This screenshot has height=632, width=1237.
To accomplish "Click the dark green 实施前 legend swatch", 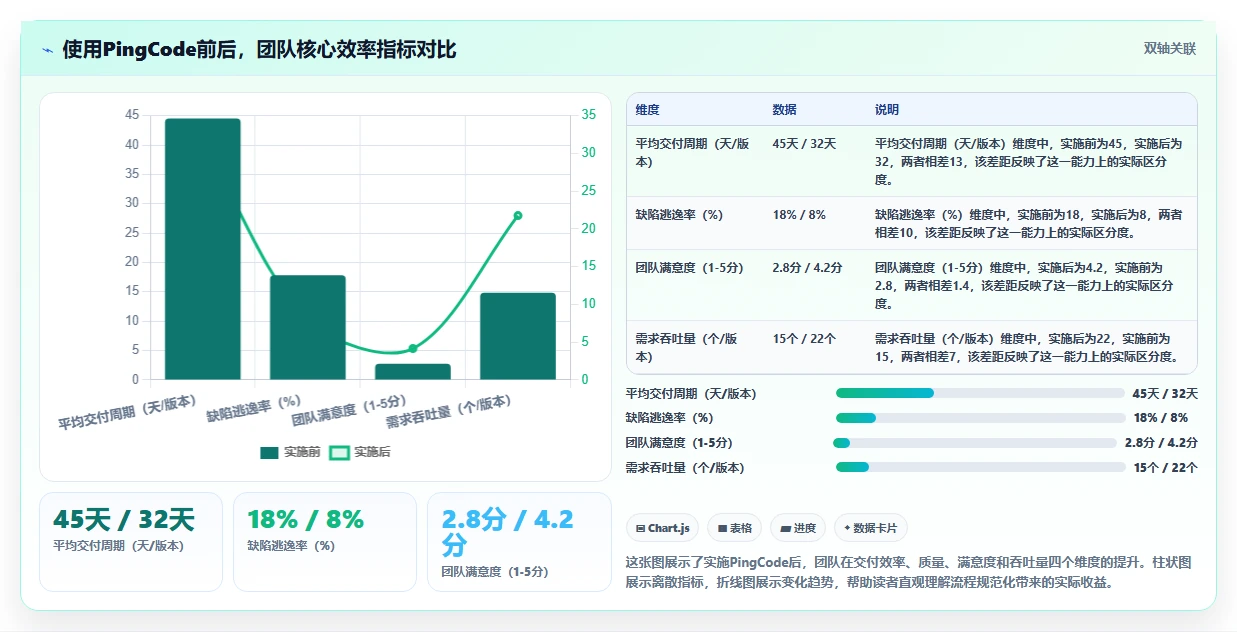I will click(269, 452).
